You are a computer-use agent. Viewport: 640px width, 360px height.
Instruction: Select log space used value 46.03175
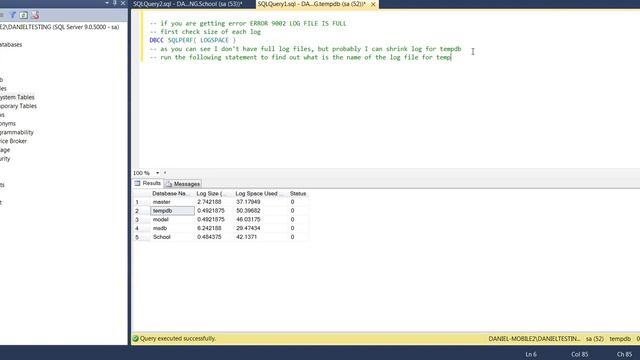pyautogui.click(x=260, y=220)
